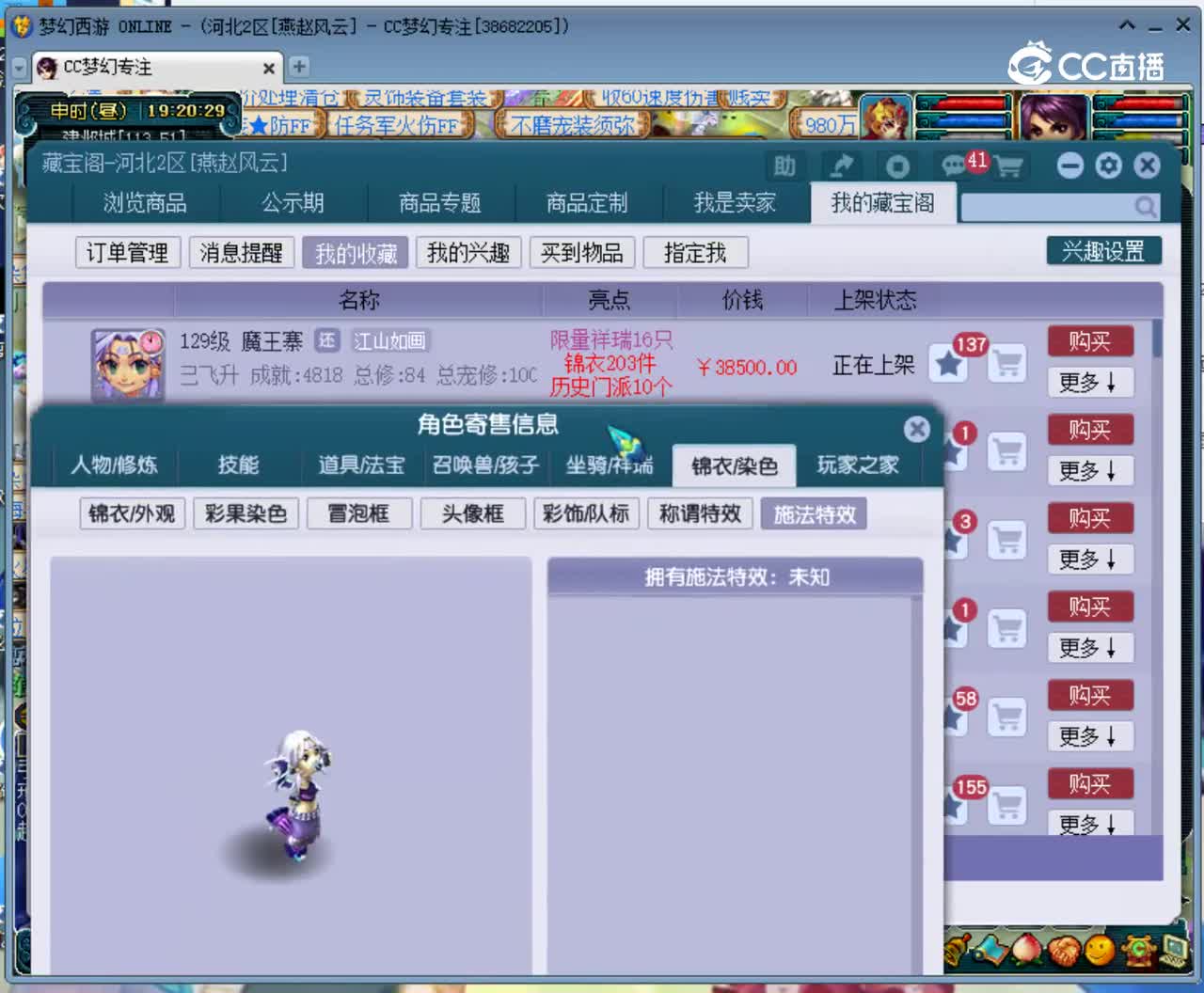Click 购买 in row with badge 58
The width and height of the screenshot is (1204, 993).
tap(1090, 695)
